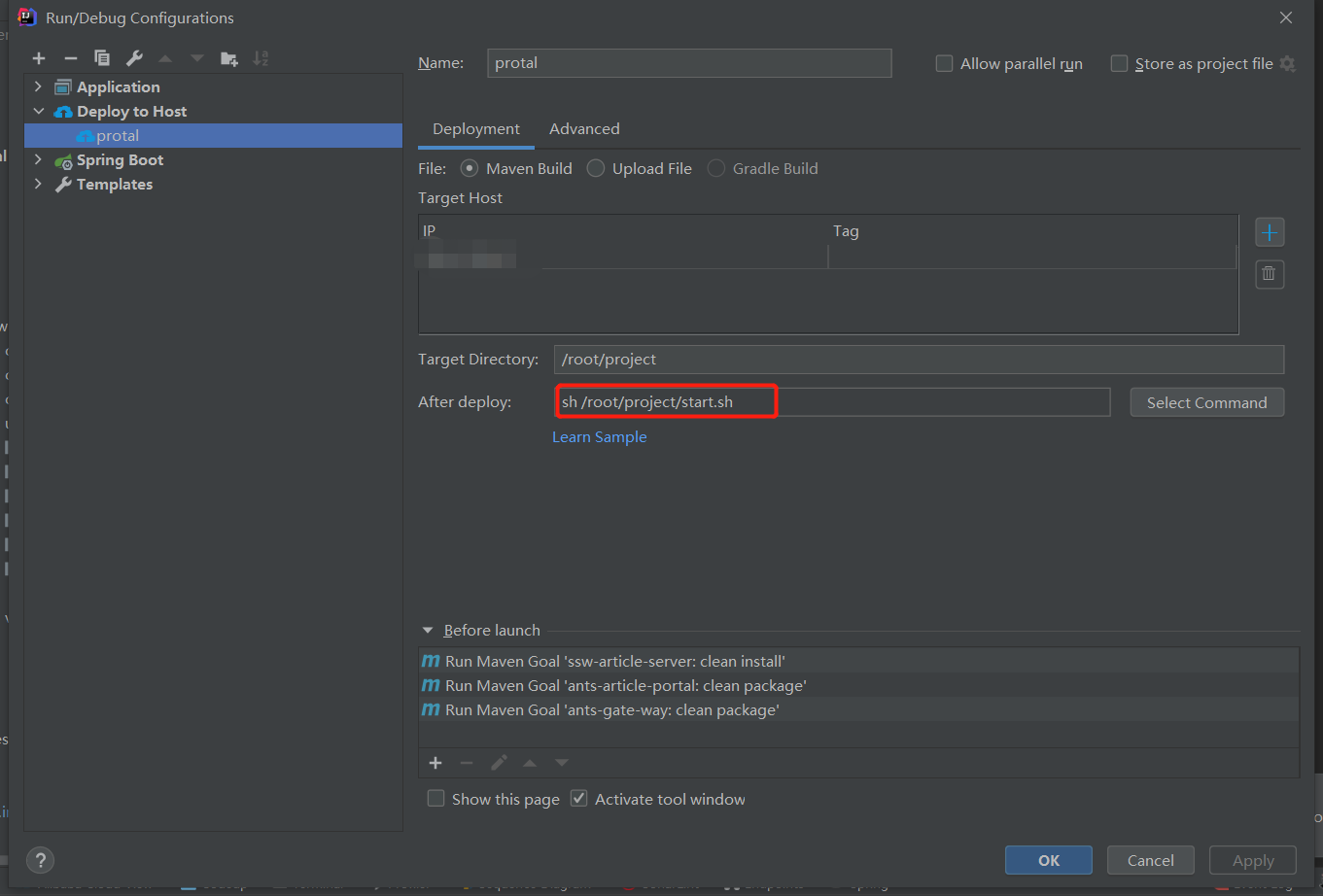Uncheck Activate tool window checkbox

tap(578, 799)
